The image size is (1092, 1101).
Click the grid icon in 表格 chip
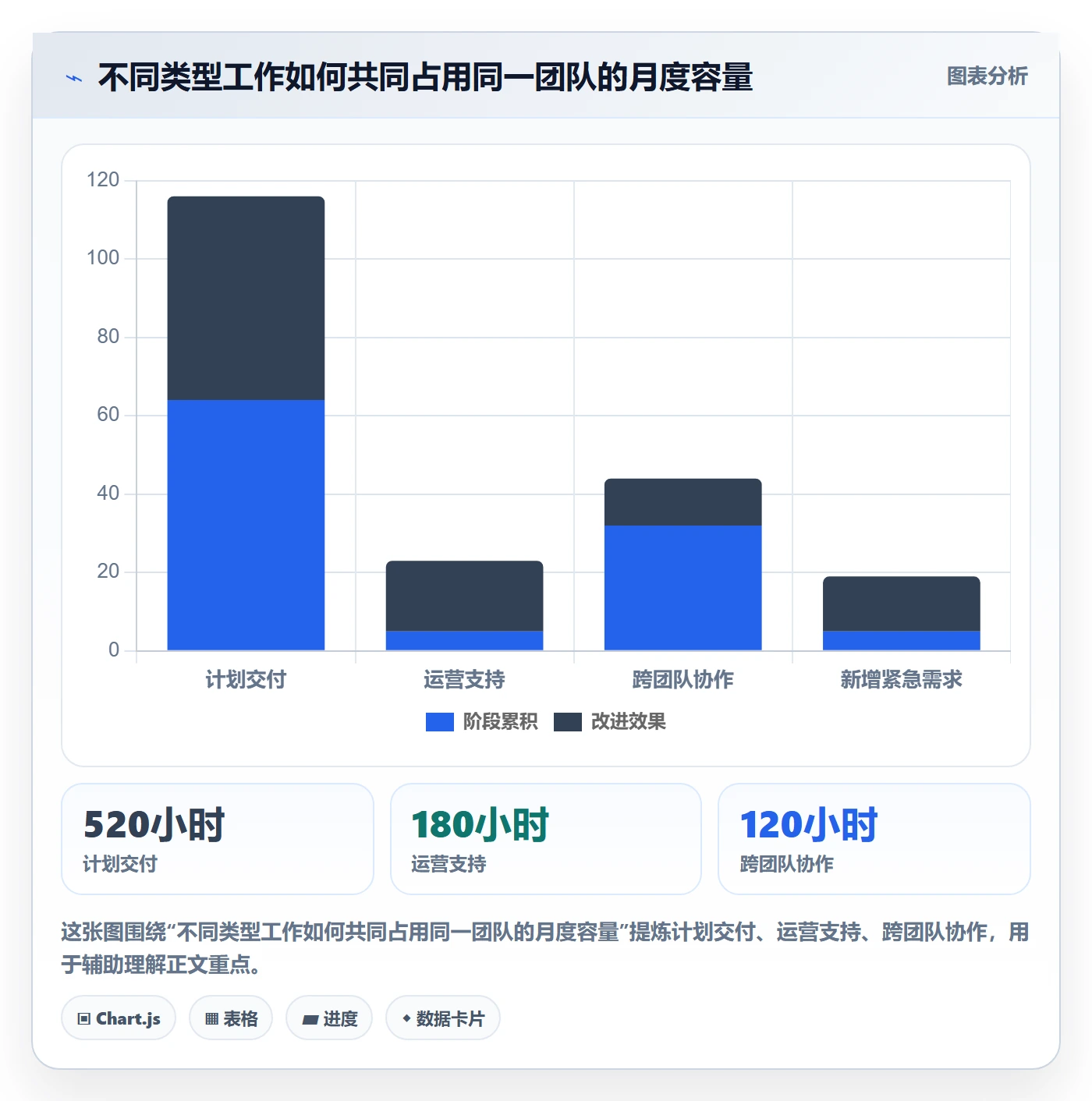coord(211,1019)
